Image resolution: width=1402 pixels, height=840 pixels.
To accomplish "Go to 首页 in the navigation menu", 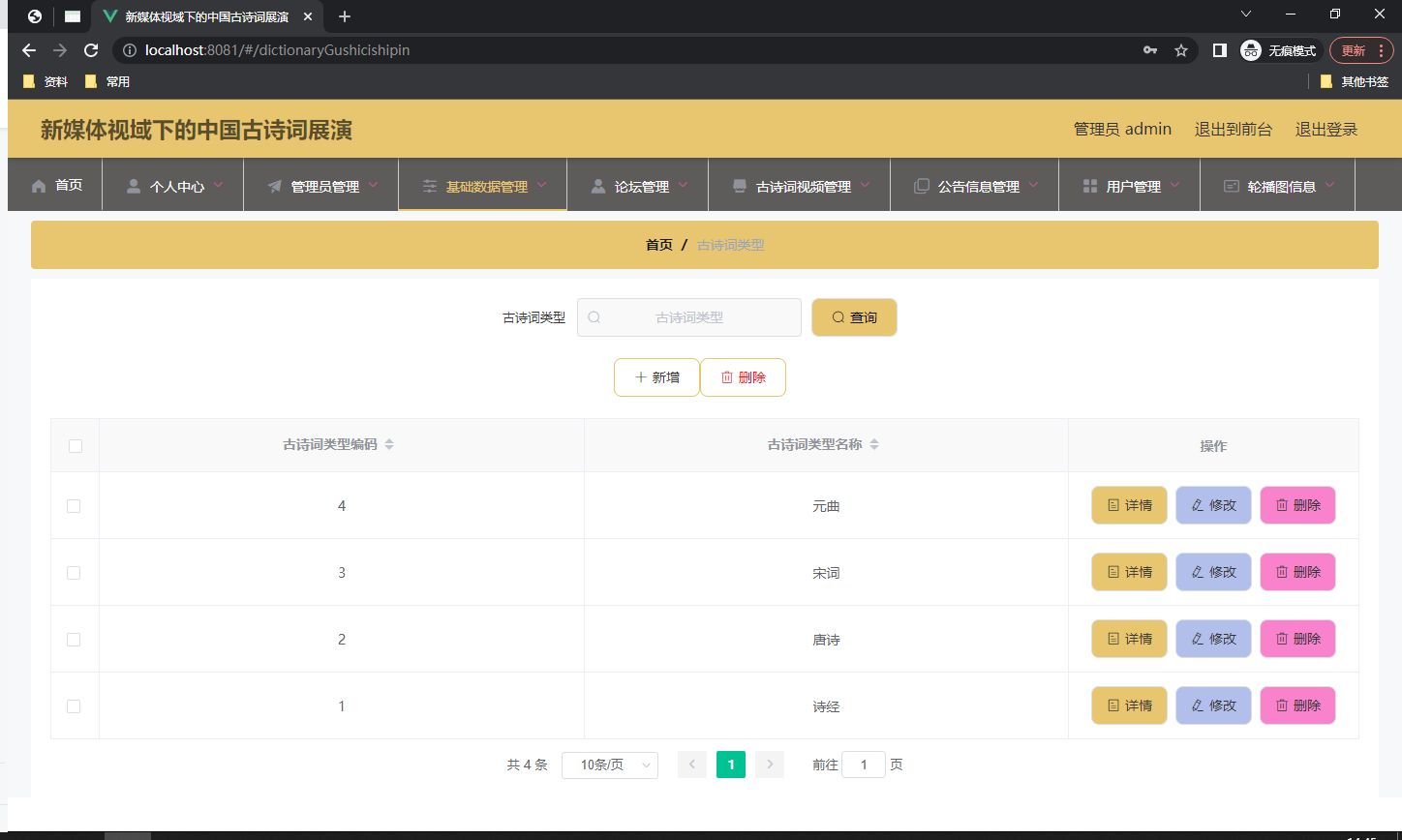I will [x=56, y=185].
